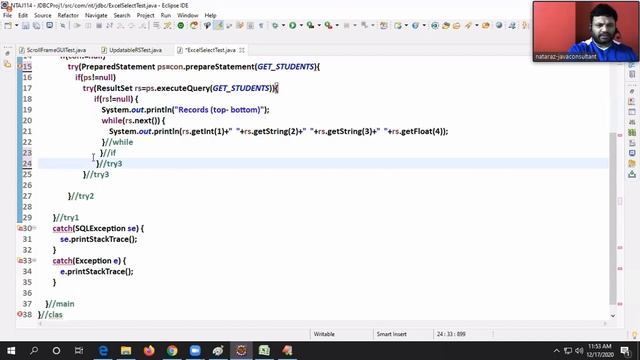Viewport: 640px width, 360px height.
Task: Click the Save All toolbar icon
Action: pyautogui.click(x=36, y=25)
